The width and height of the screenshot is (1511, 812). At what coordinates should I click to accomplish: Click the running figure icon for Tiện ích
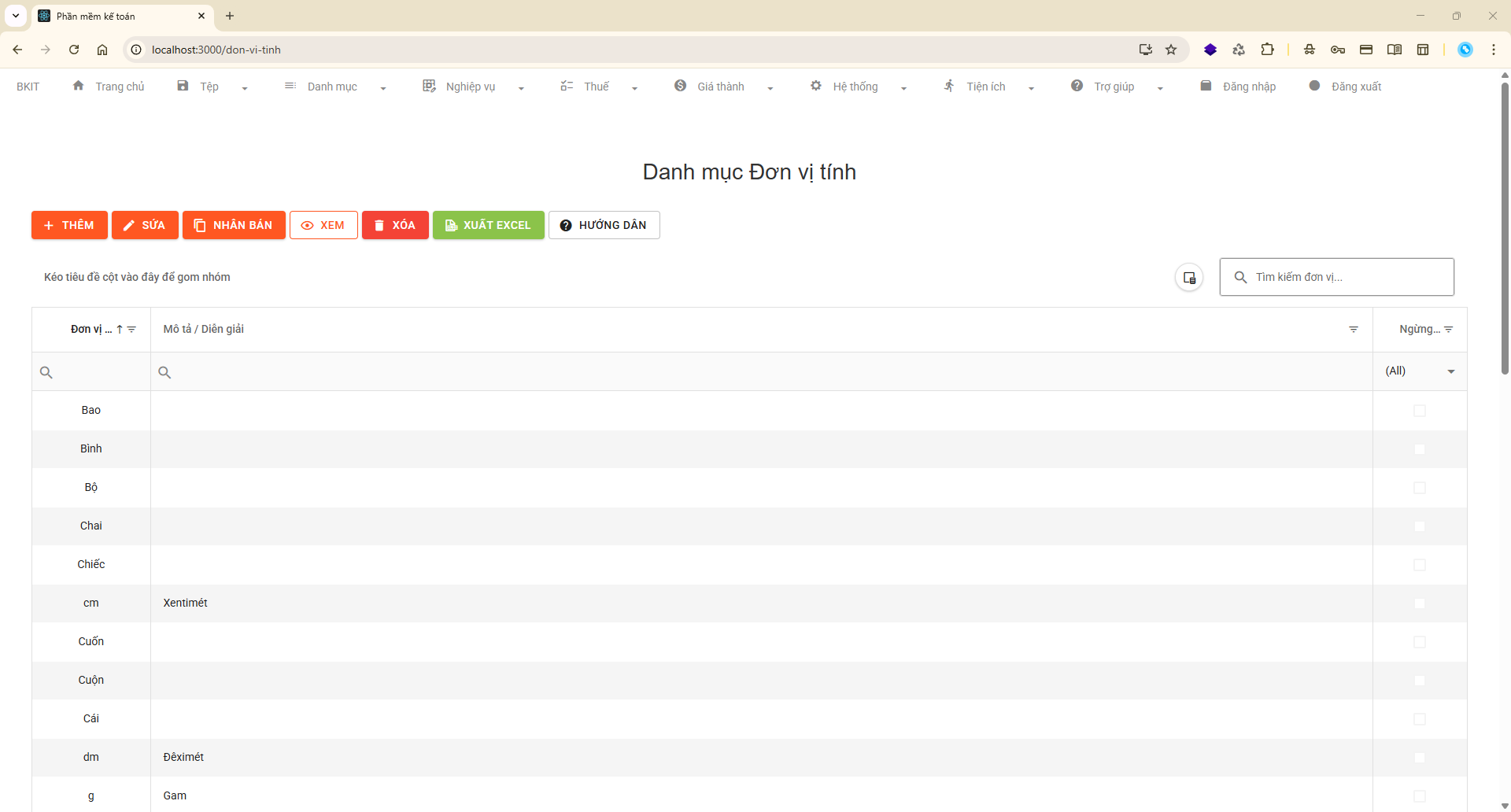click(949, 86)
